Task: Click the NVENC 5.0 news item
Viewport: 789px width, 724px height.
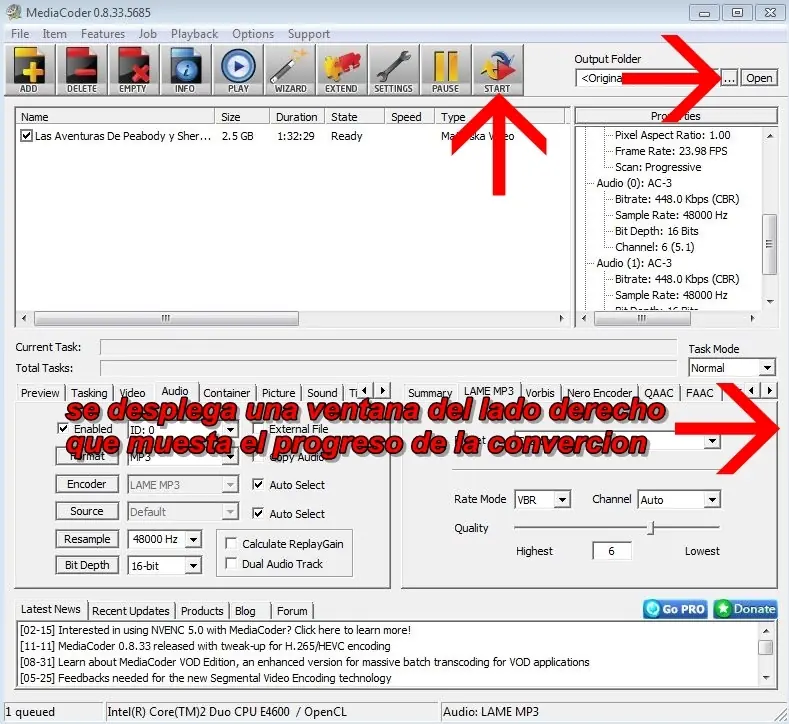Action: coord(215,630)
